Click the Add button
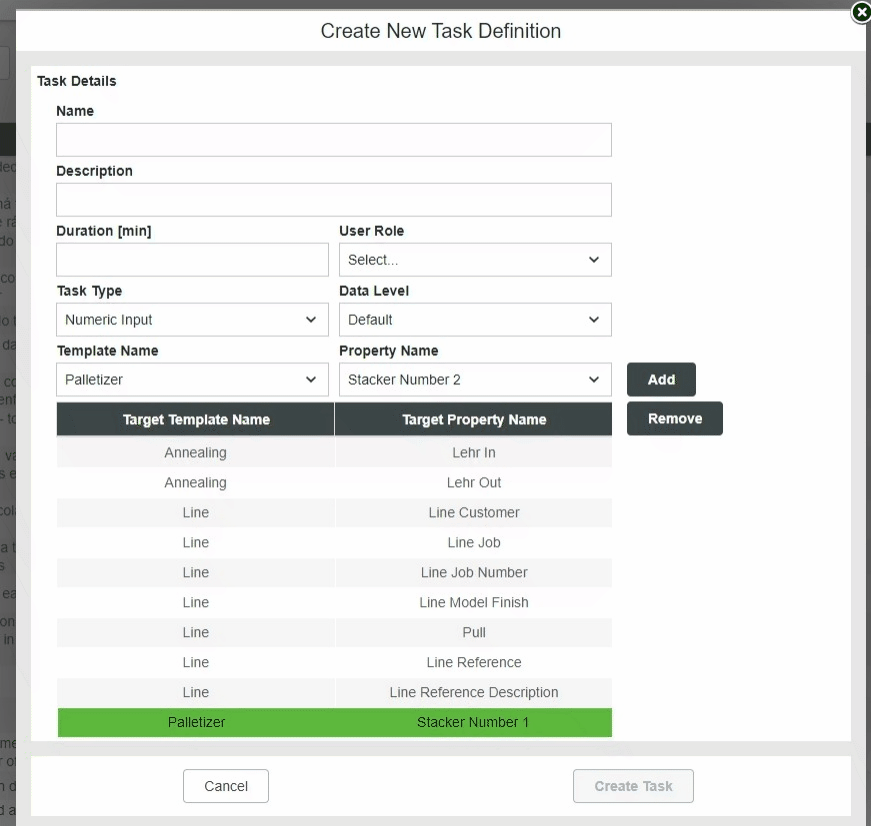This screenshot has height=826, width=871. click(661, 380)
